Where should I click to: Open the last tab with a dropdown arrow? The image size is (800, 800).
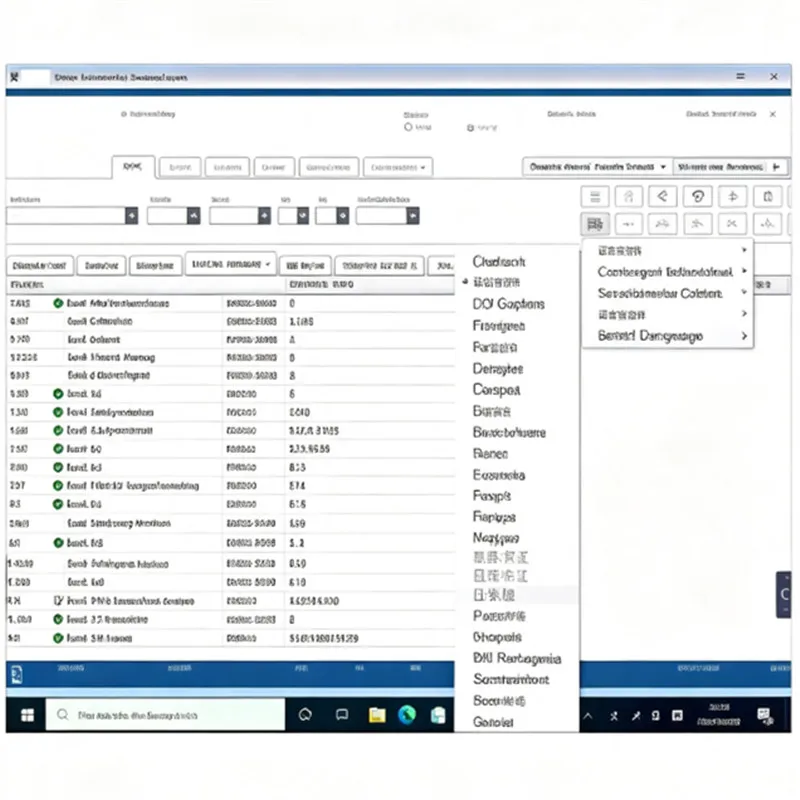398,167
